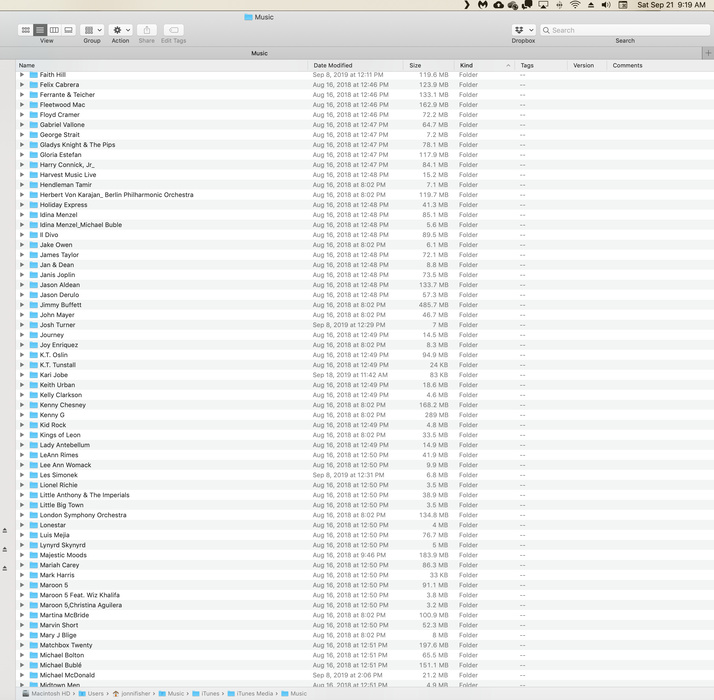714x700 pixels.
Task: Expand the Kelly Clarkson folder
Action: [x=22, y=395]
